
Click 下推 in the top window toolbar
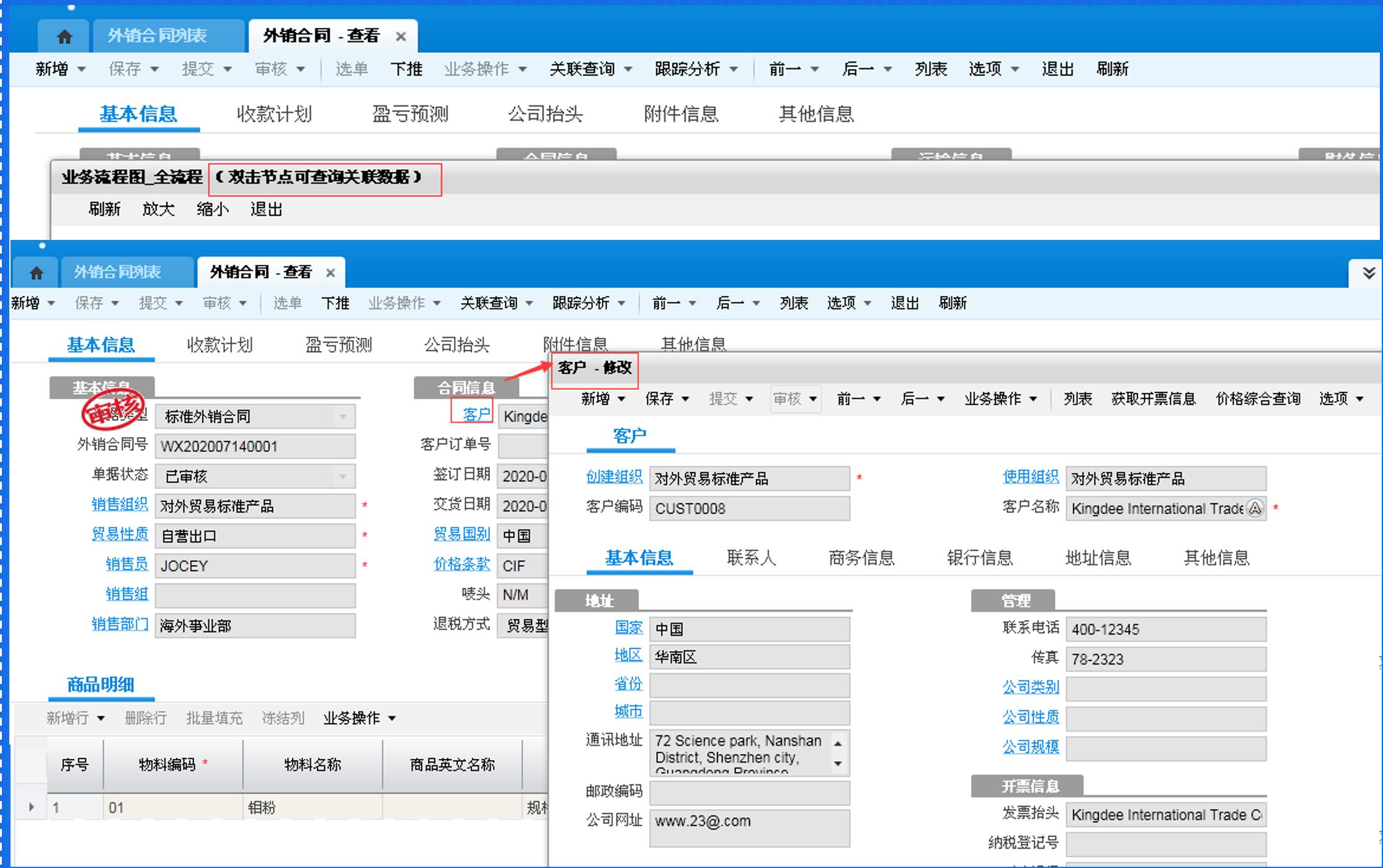pyautogui.click(x=406, y=69)
